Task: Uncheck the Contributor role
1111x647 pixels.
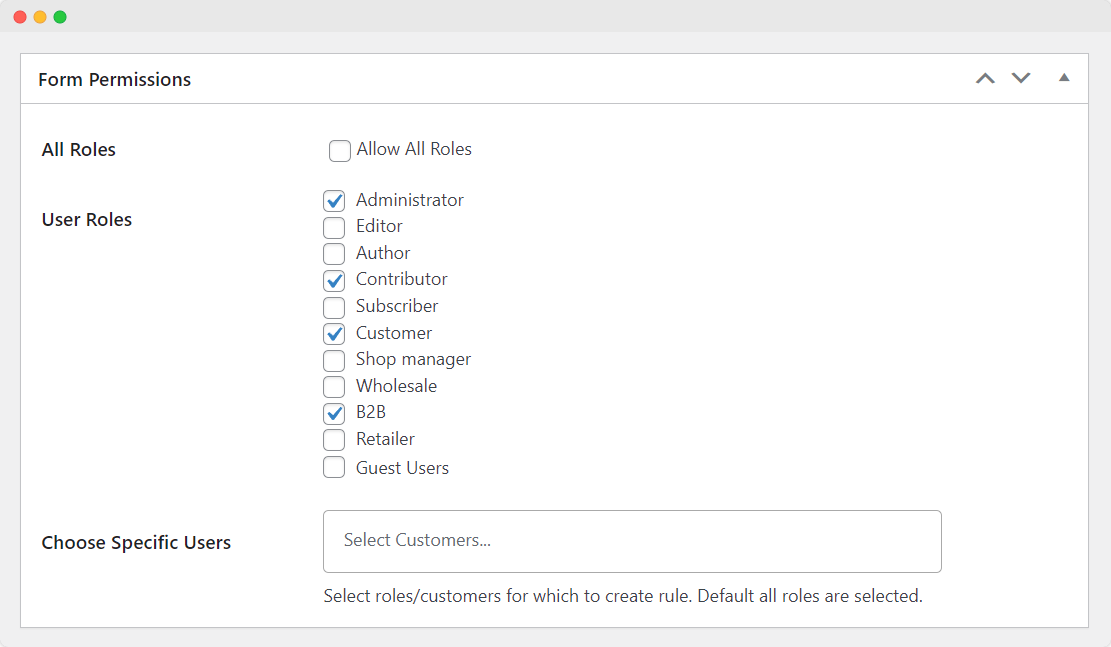Action: (x=334, y=280)
